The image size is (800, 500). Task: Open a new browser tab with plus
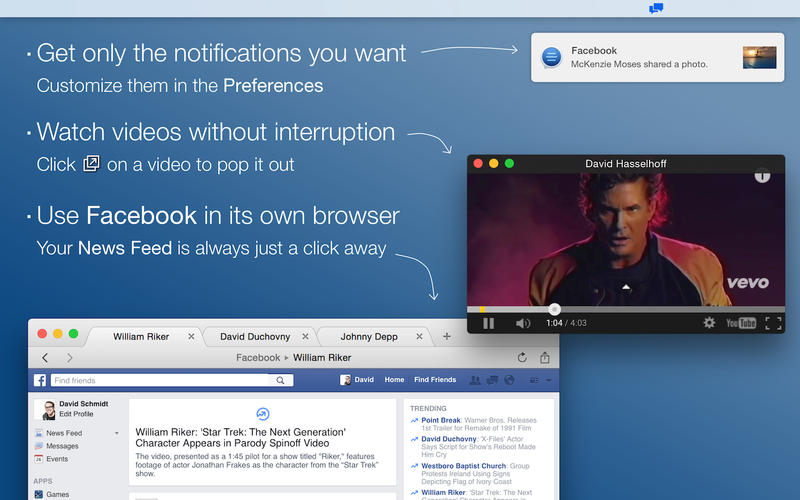click(x=446, y=336)
